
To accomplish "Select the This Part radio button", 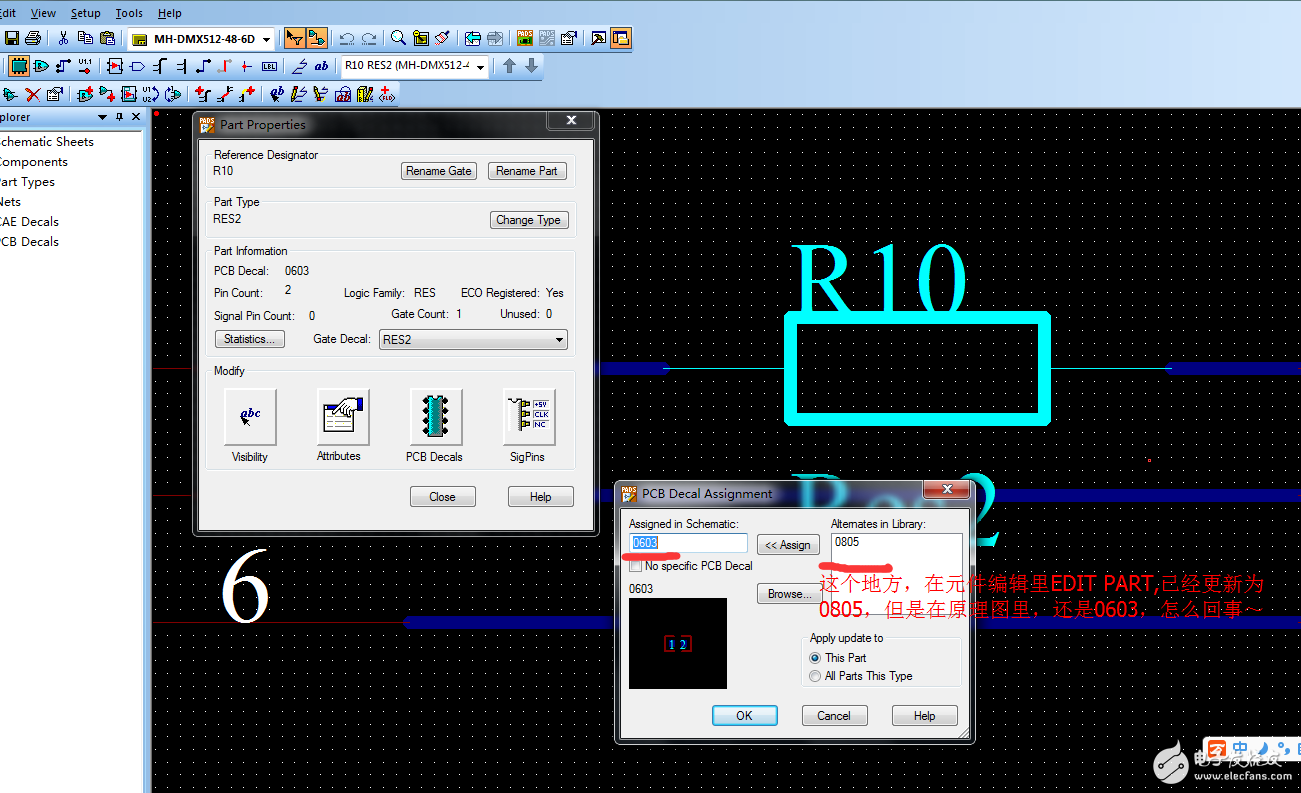I will 815,658.
